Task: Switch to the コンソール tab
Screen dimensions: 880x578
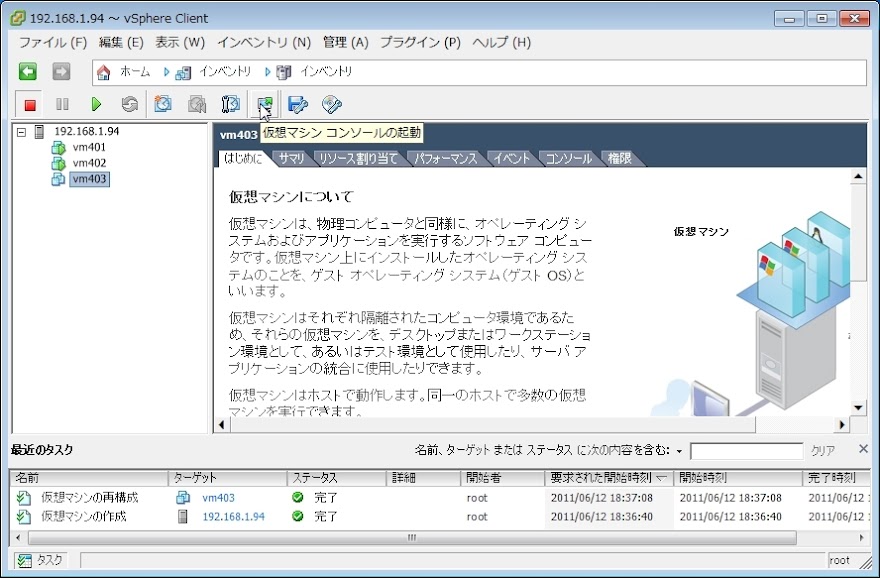Action: (x=569, y=159)
